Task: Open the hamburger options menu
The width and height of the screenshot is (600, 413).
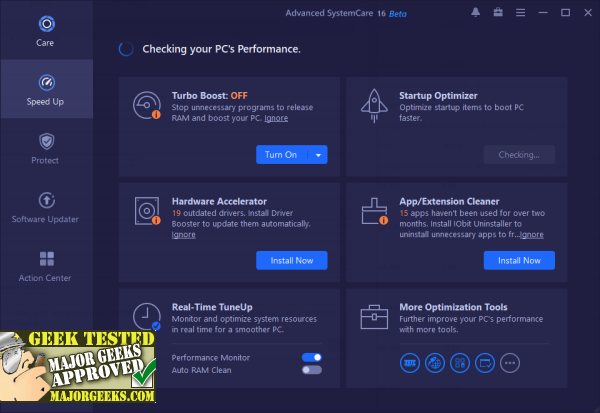Action: tap(520, 13)
